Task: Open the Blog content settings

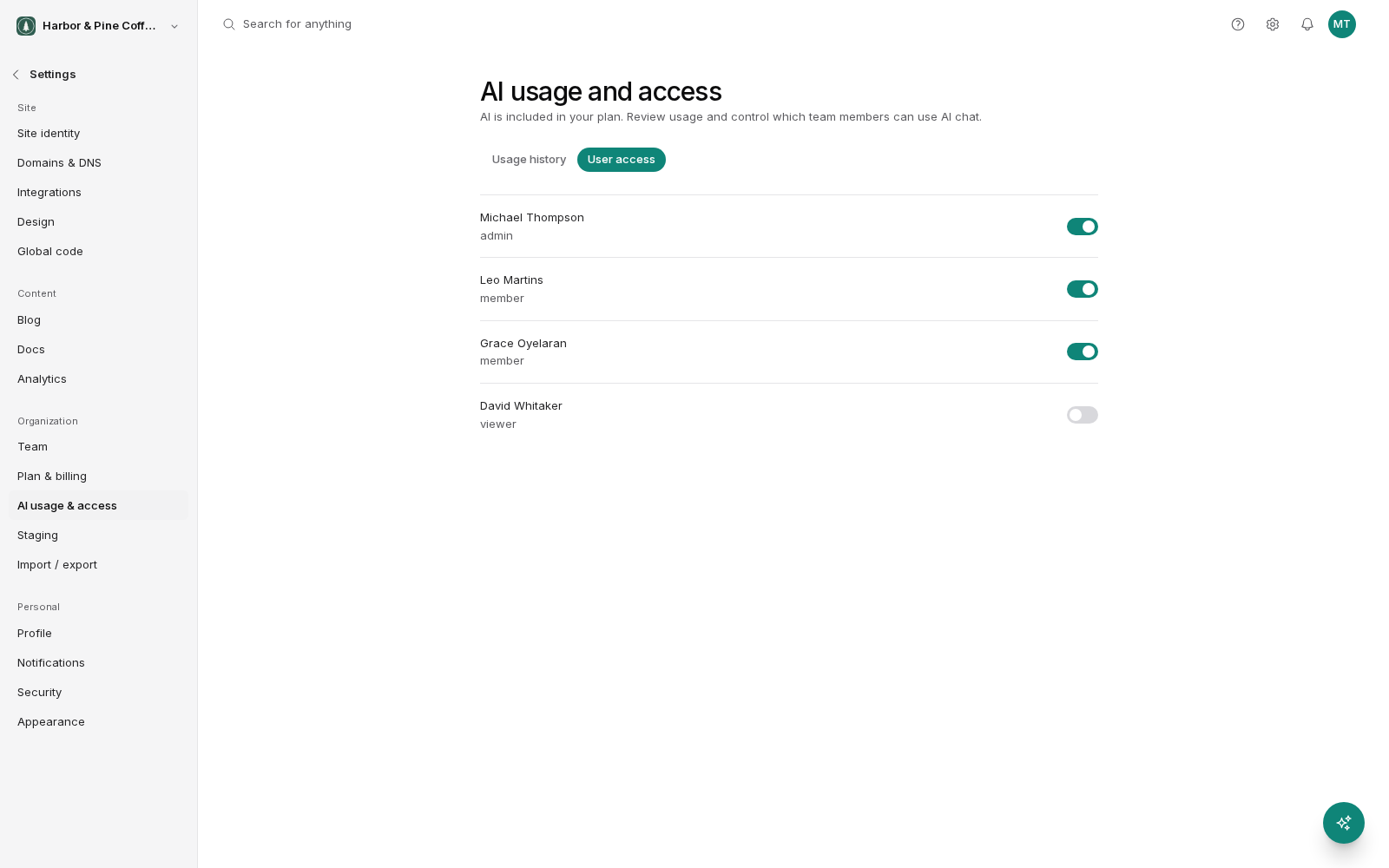Action: point(98,320)
